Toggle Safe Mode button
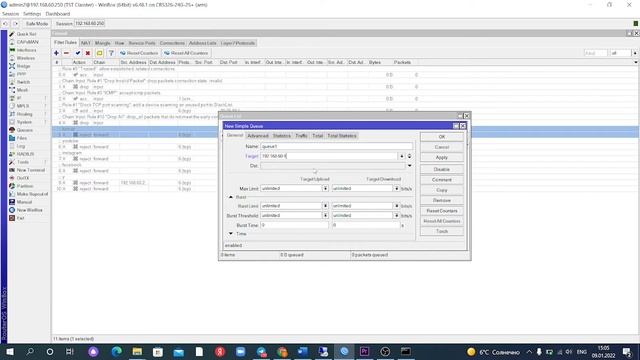 click(37, 24)
